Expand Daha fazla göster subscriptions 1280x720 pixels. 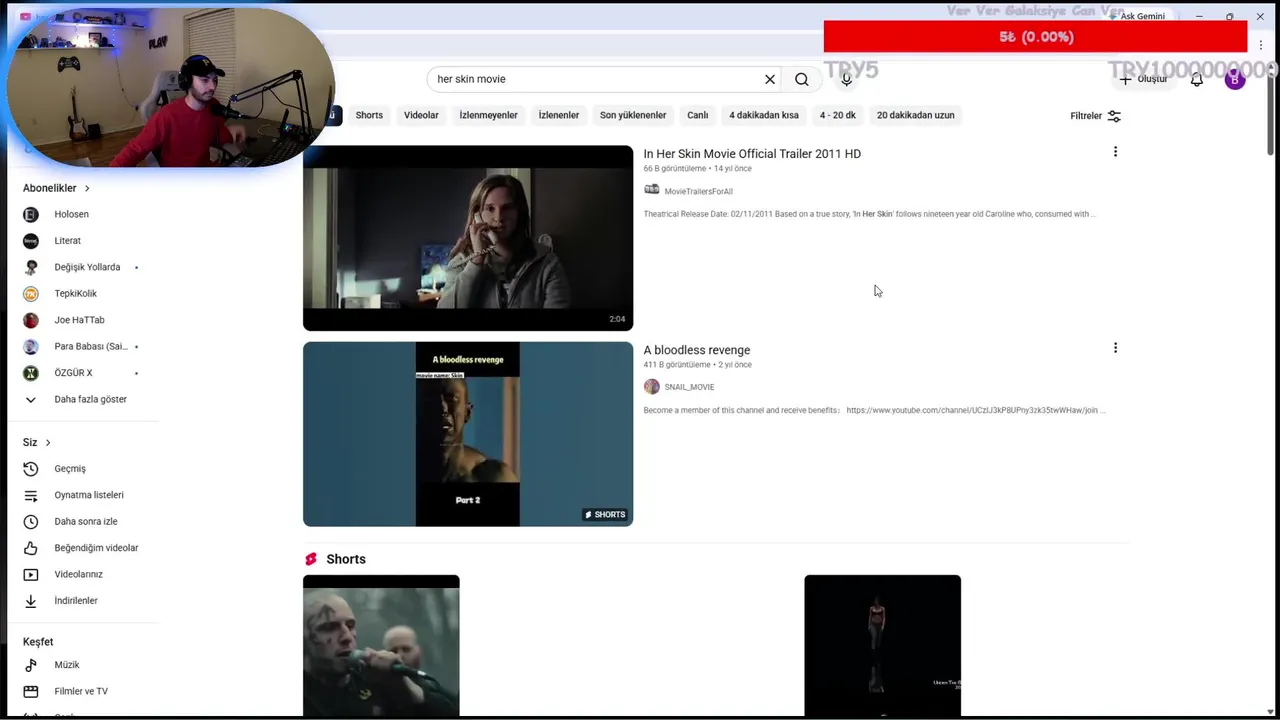point(75,399)
